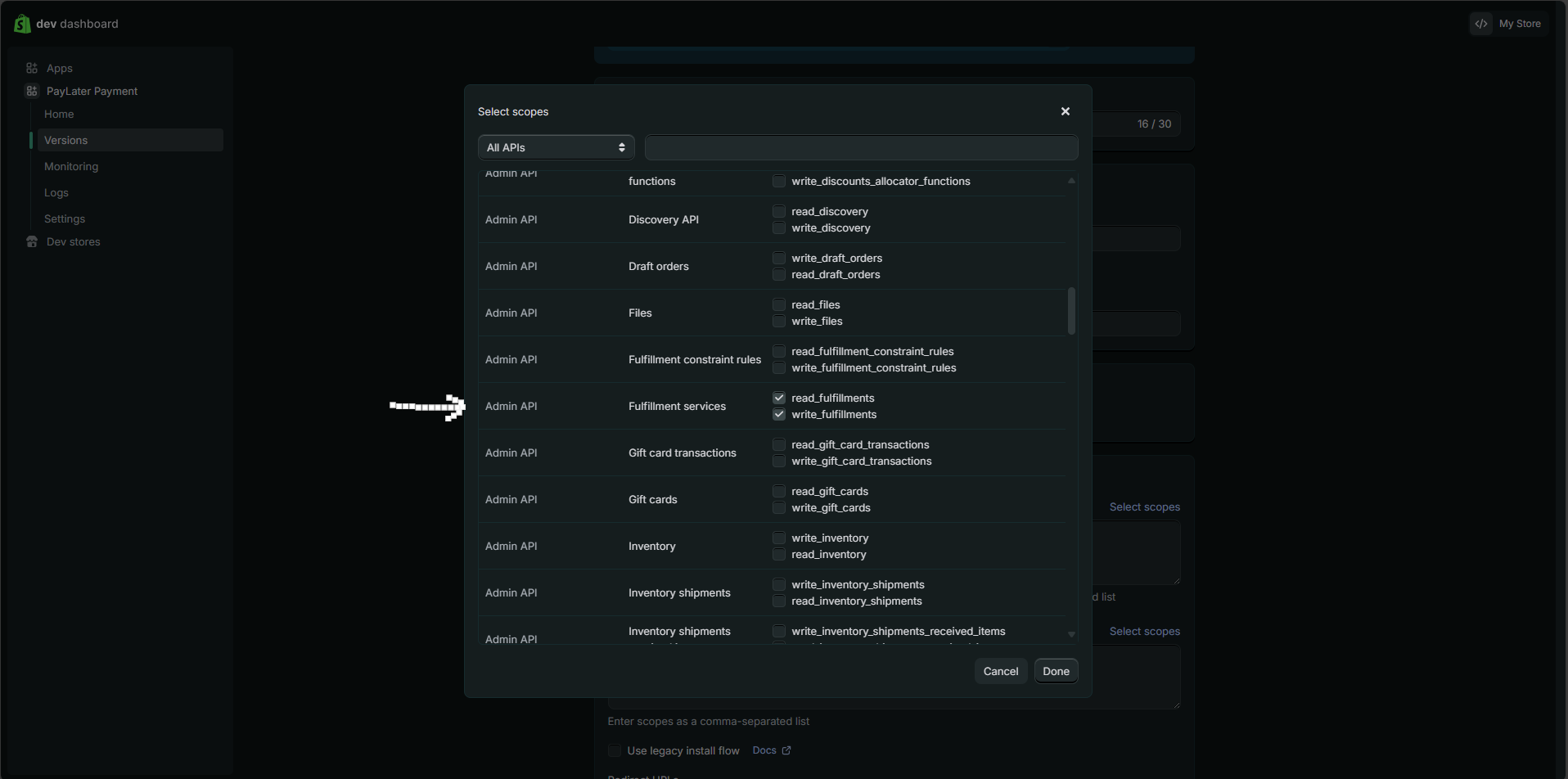Click the Shopify logo icon
The width and height of the screenshot is (1568, 779).
coord(22,24)
